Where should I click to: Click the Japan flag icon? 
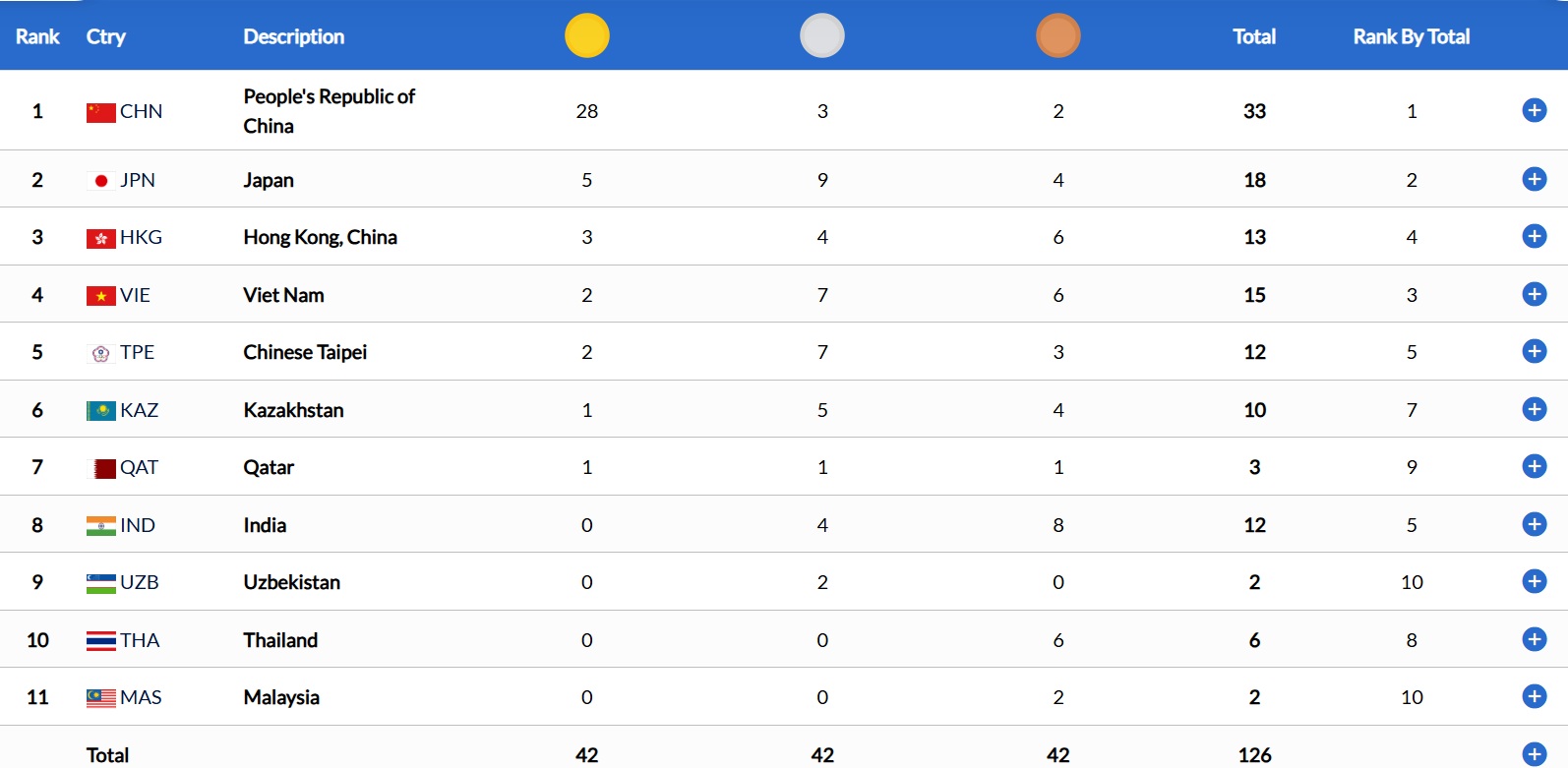[x=100, y=181]
